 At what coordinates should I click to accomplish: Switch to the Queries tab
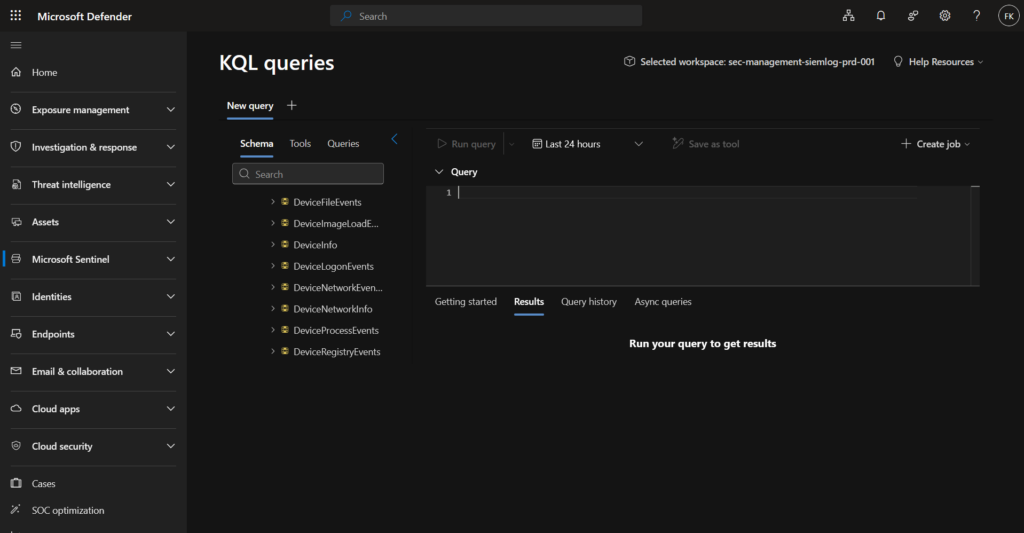[343, 144]
